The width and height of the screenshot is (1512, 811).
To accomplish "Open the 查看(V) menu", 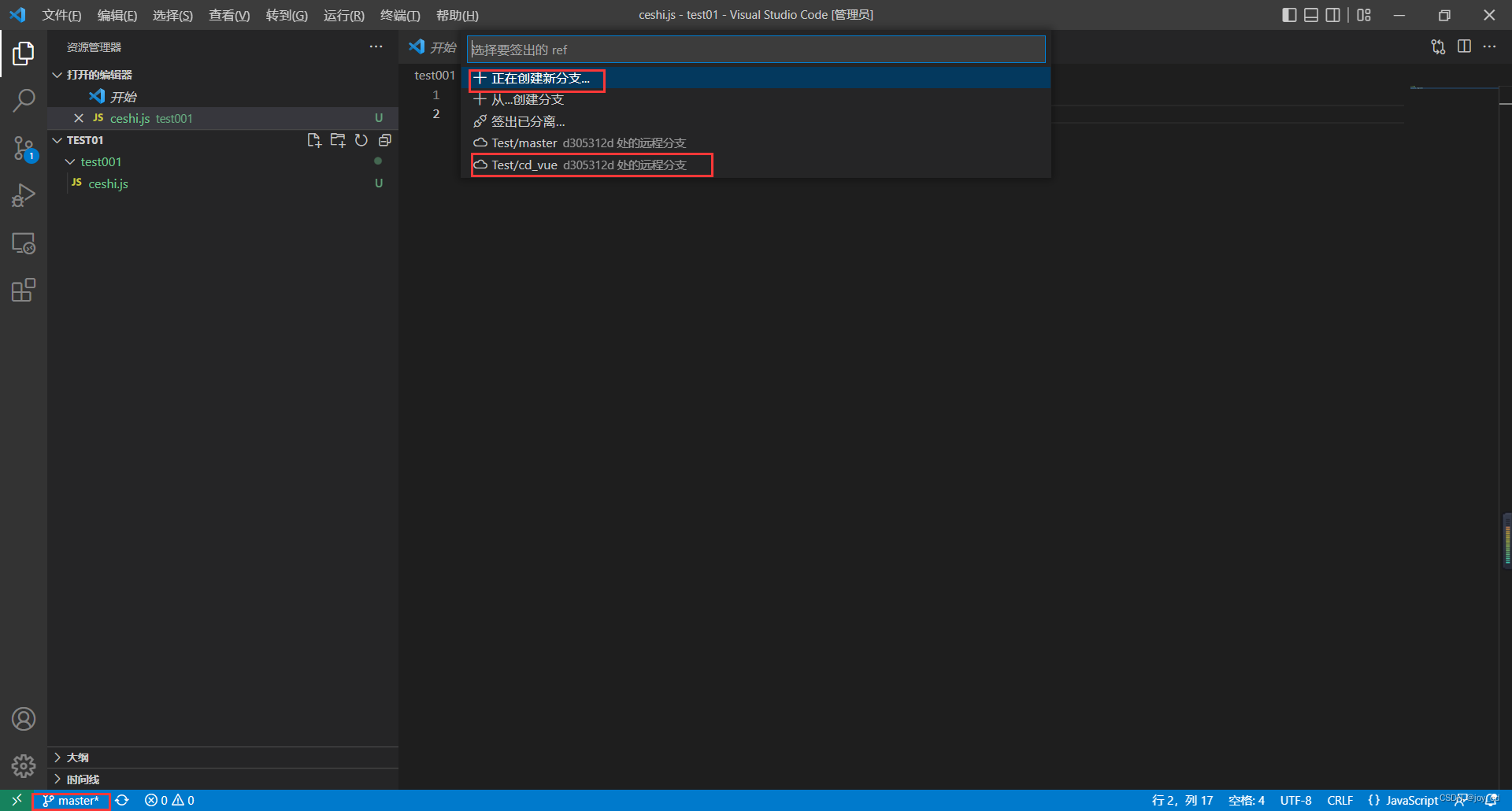I will (x=229, y=15).
